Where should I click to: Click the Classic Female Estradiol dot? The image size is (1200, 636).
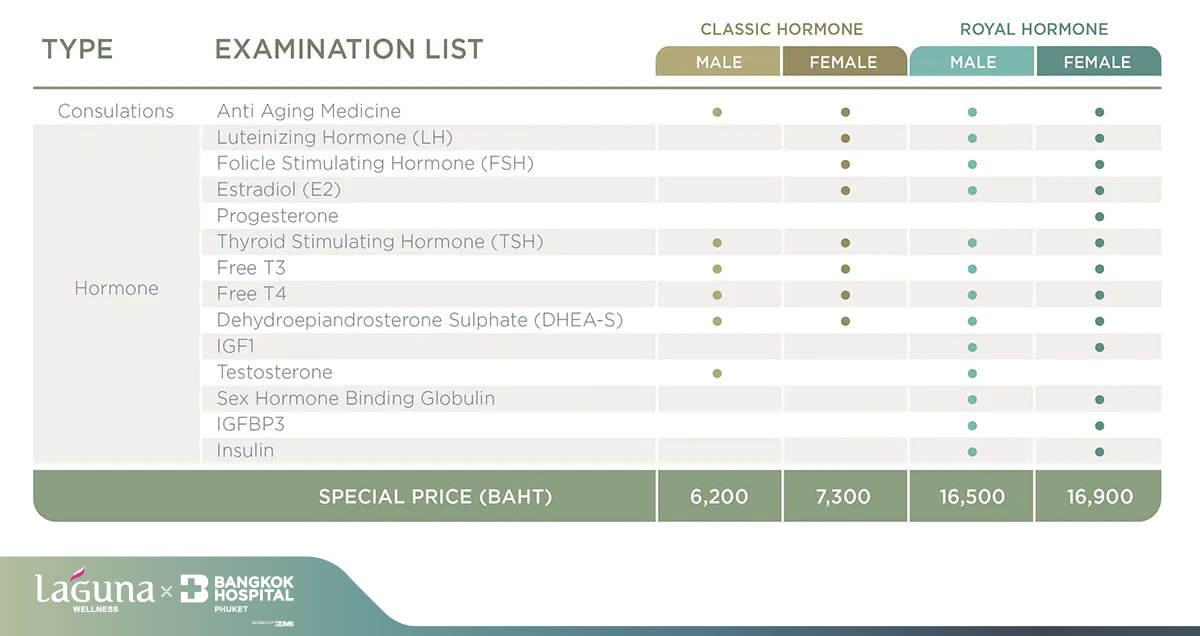pyautogui.click(x=845, y=190)
